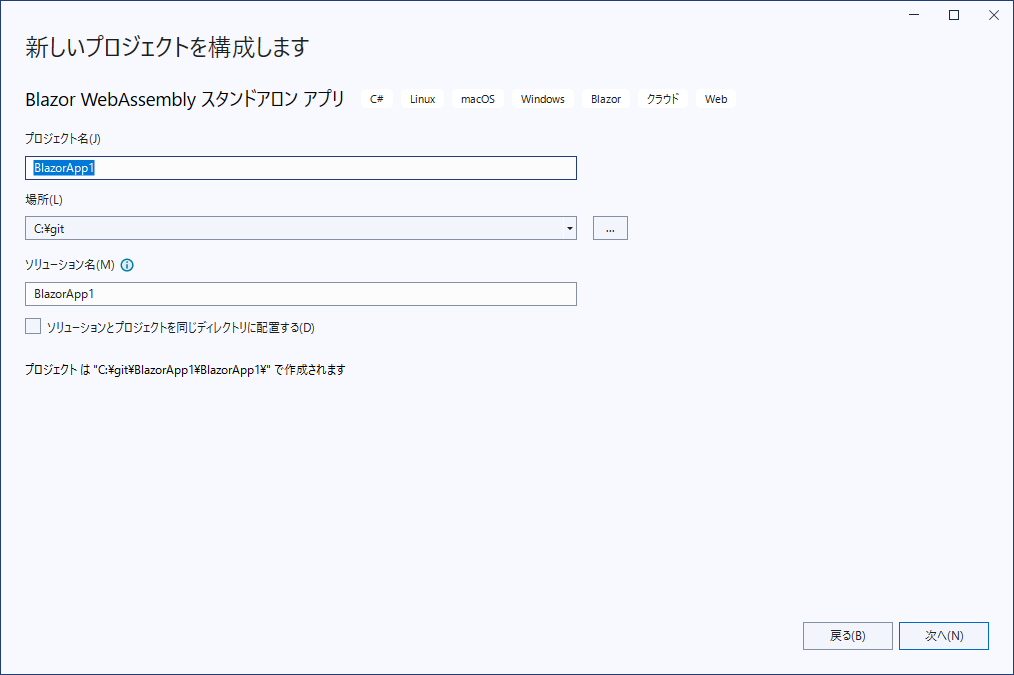Select the クラウド tag

(662, 98)
